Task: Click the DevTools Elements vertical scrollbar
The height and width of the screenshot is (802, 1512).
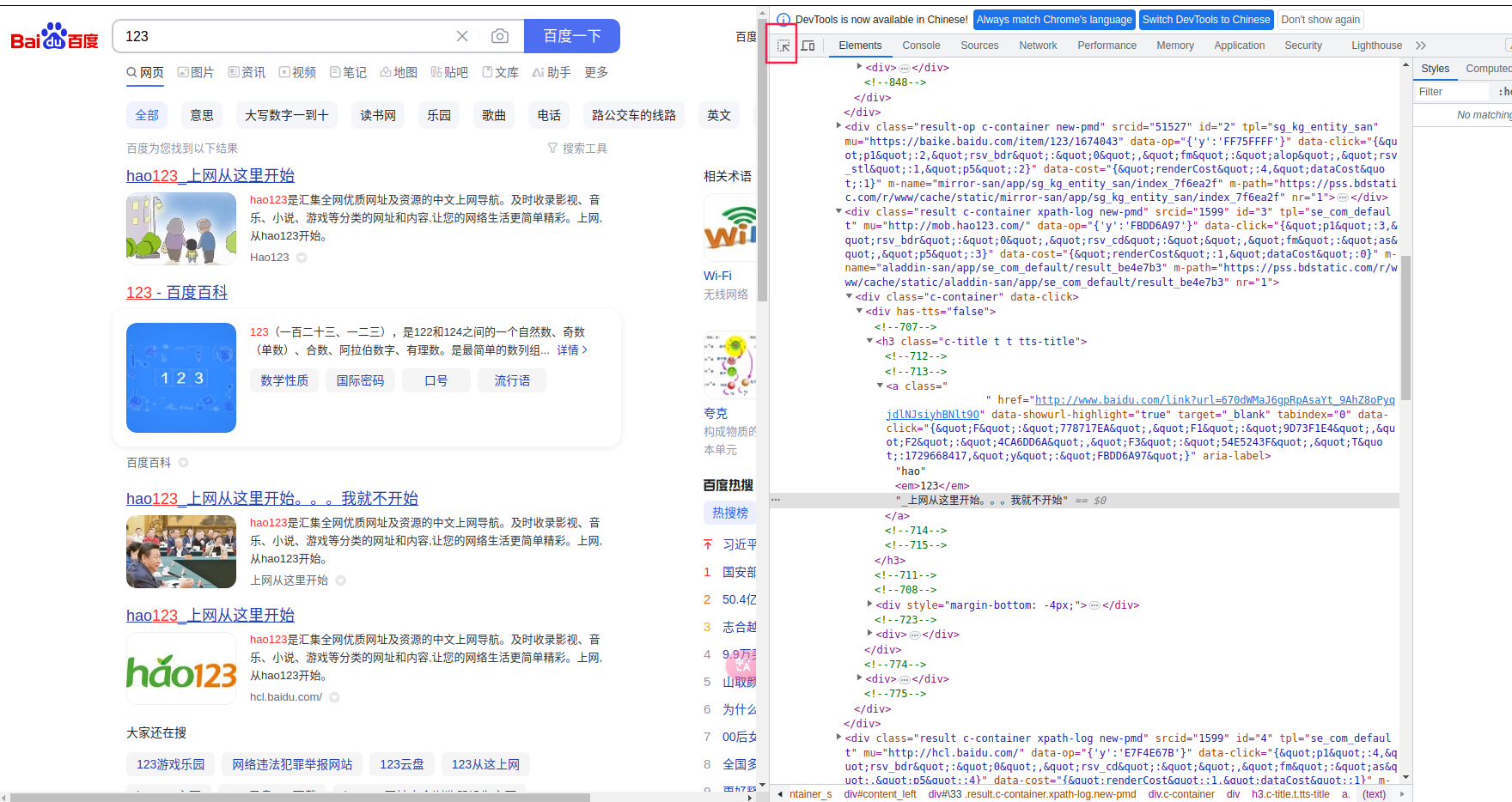Action: coord(1405,326)
